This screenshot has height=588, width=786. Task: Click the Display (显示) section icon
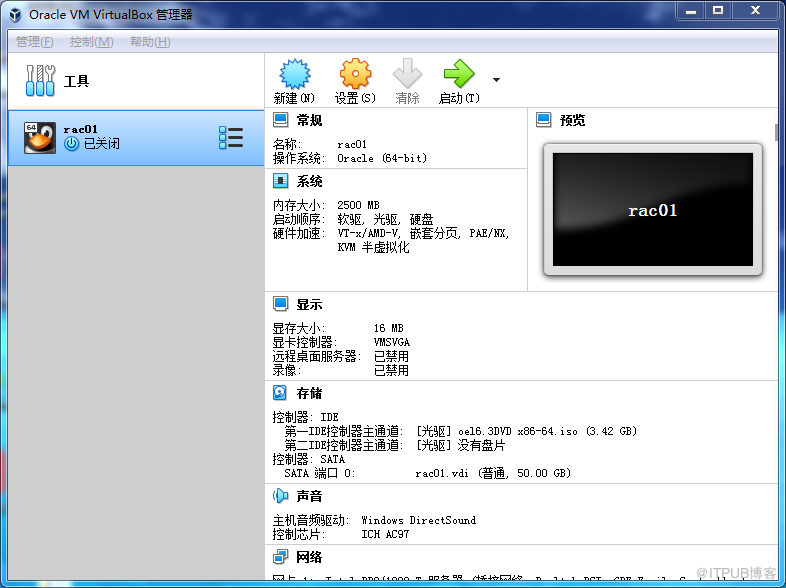pos(281,305)
